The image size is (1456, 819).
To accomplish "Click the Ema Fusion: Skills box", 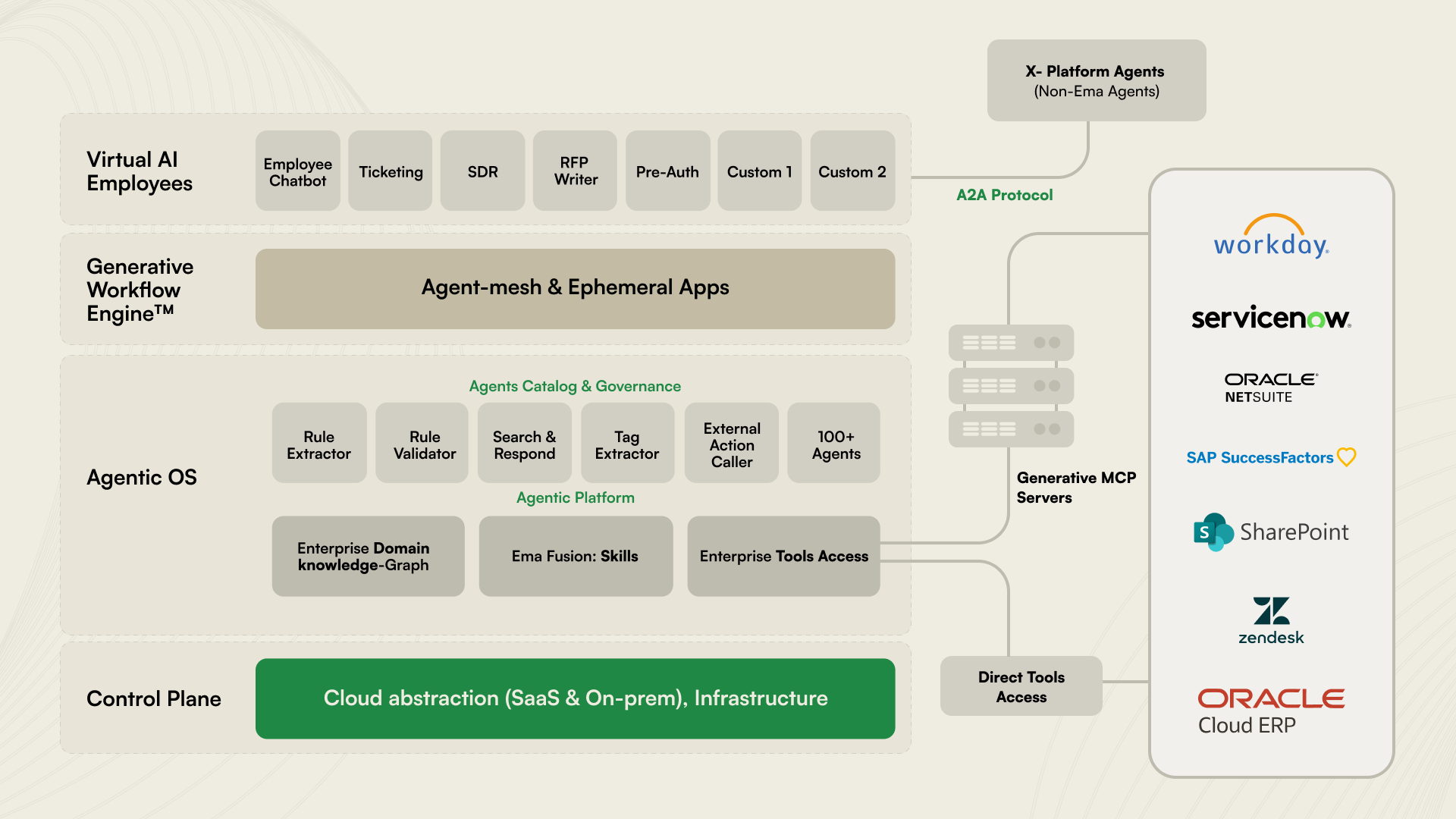I will 575,557.
